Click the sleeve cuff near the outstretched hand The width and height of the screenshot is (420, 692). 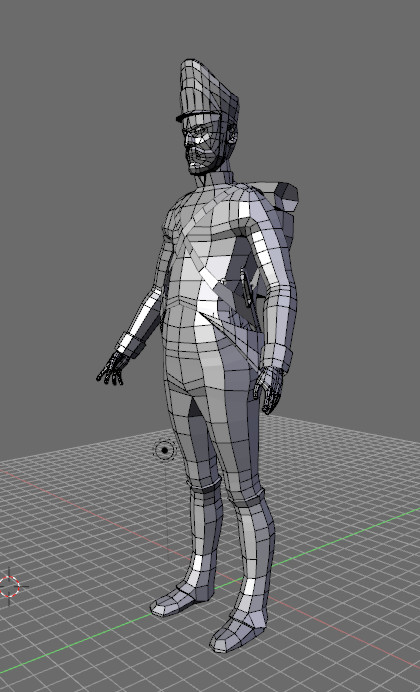pyautogui.click(x=131, y=344)
